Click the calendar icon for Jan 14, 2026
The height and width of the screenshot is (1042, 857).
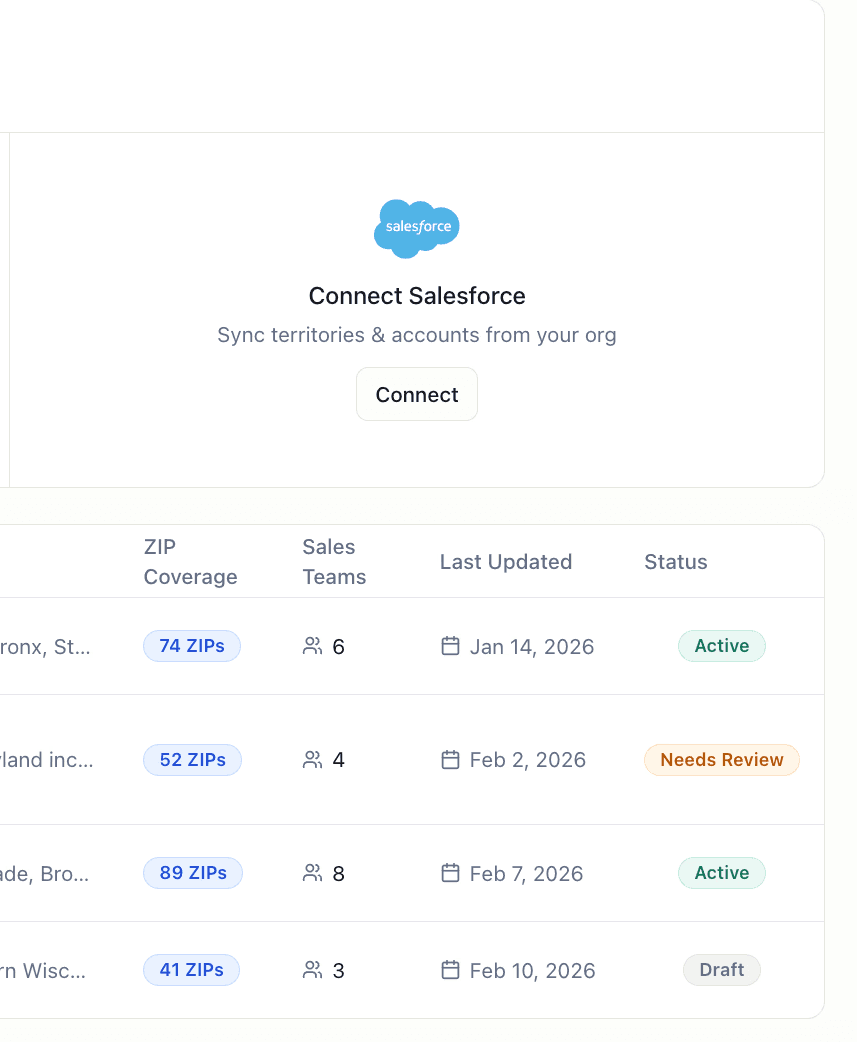click(450, 646)
